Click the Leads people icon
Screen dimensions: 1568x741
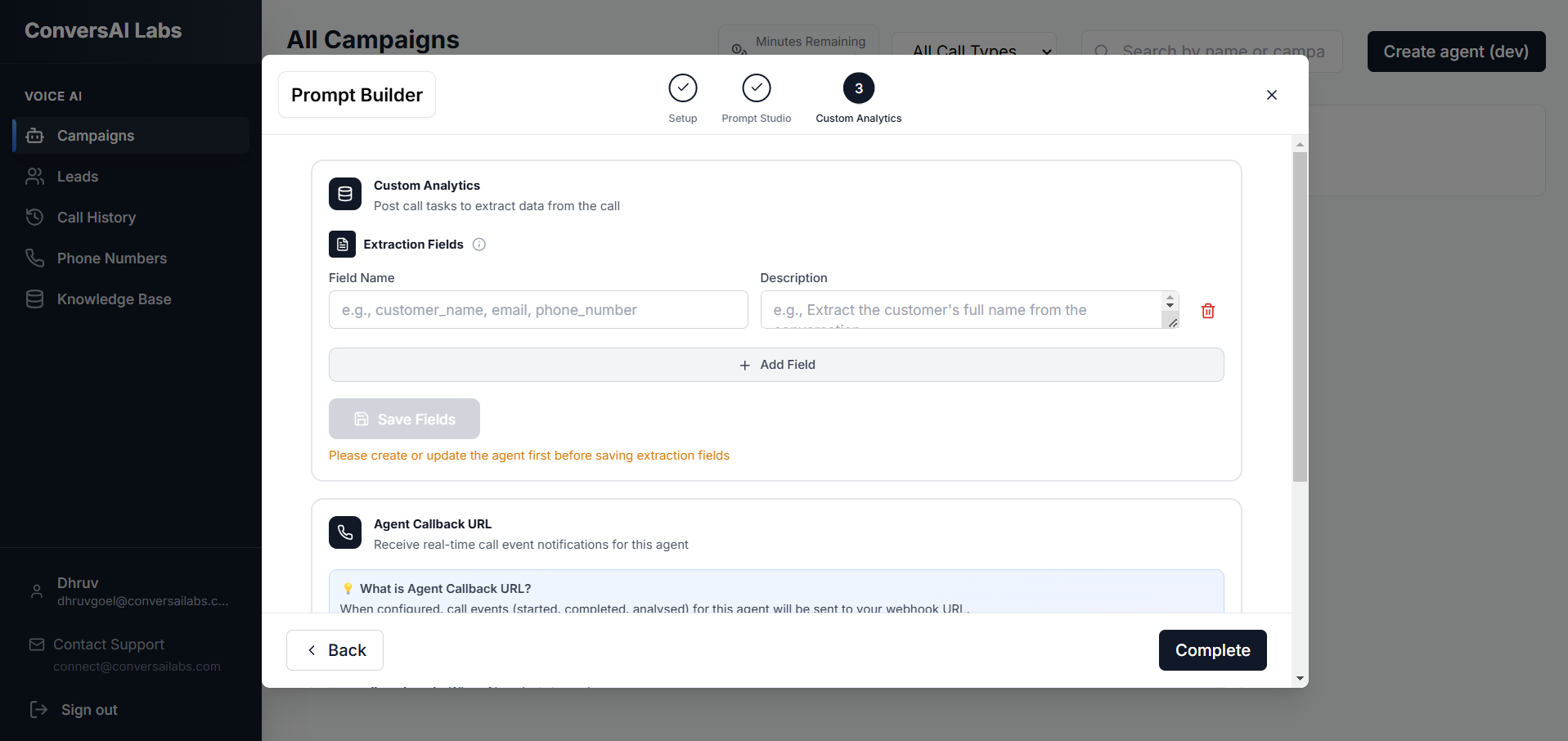[x=34, y=177]
